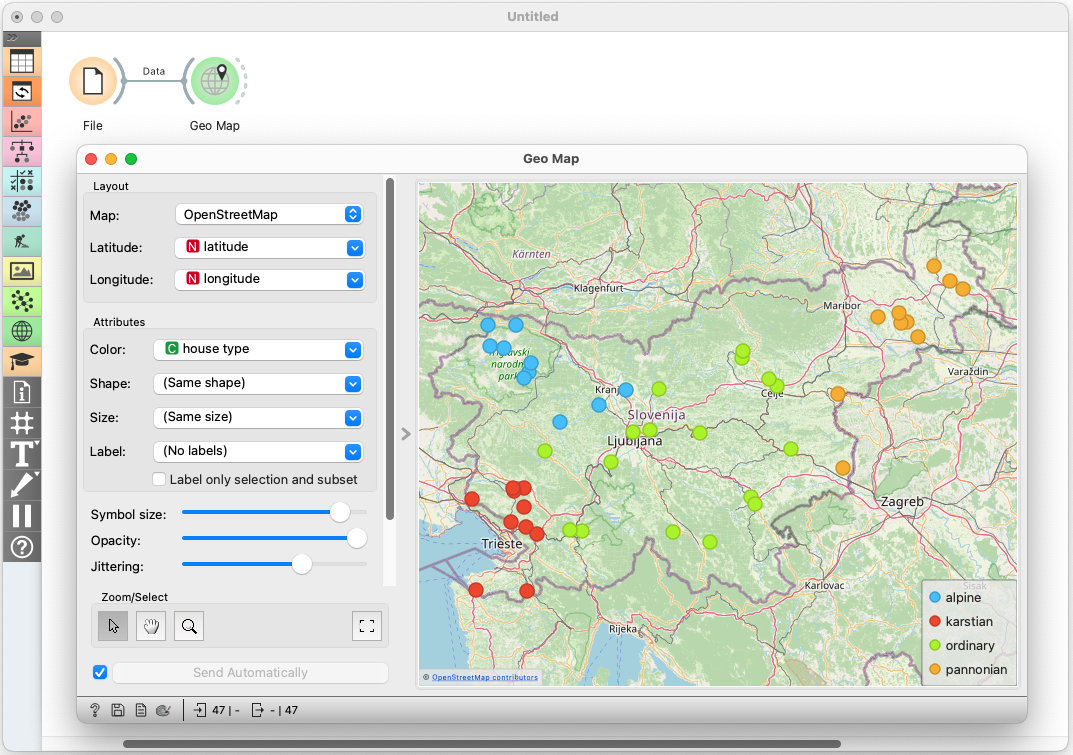Select the text annotation T tool
Screen dimensions: 1073x755
22,454
